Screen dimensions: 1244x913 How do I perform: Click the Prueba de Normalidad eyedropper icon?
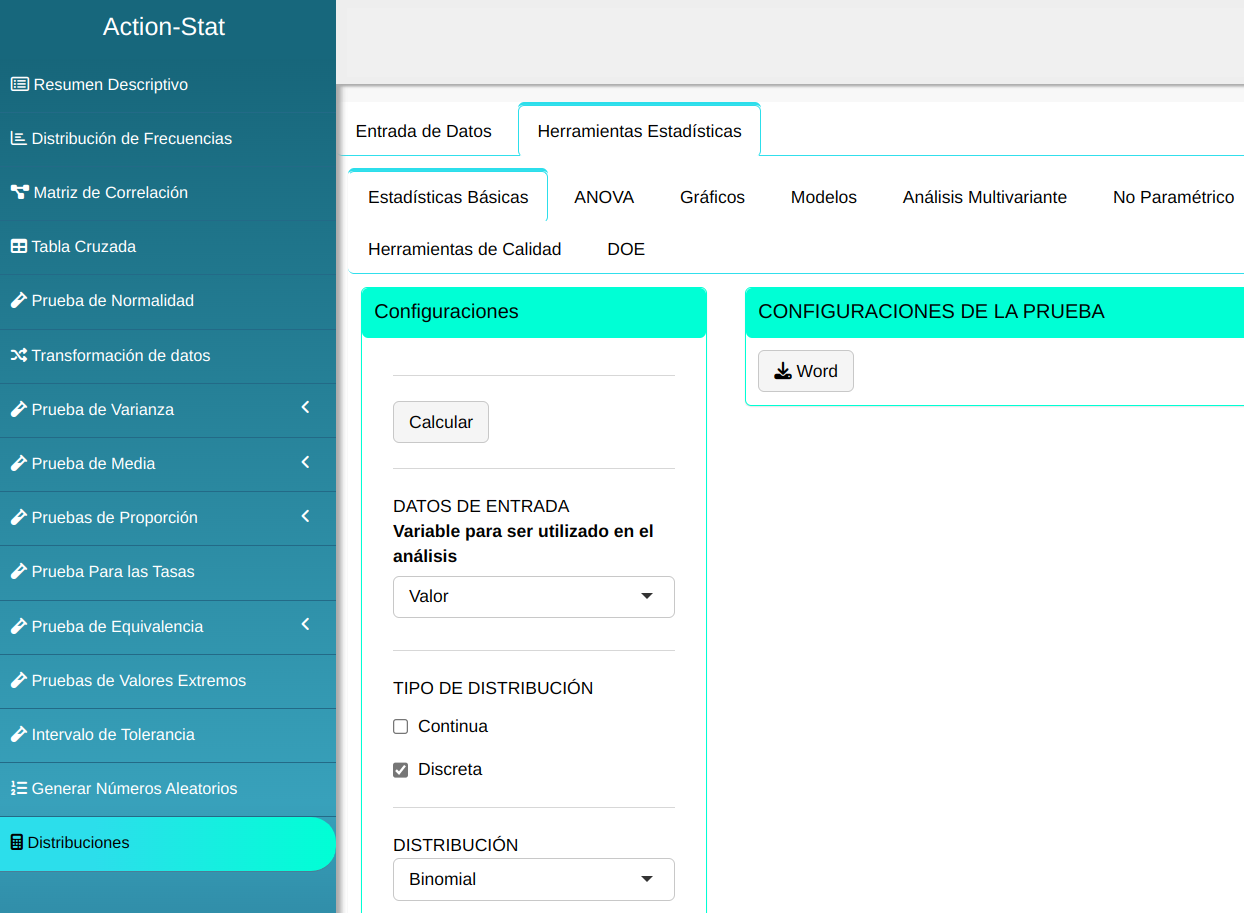tap(18, 301)
